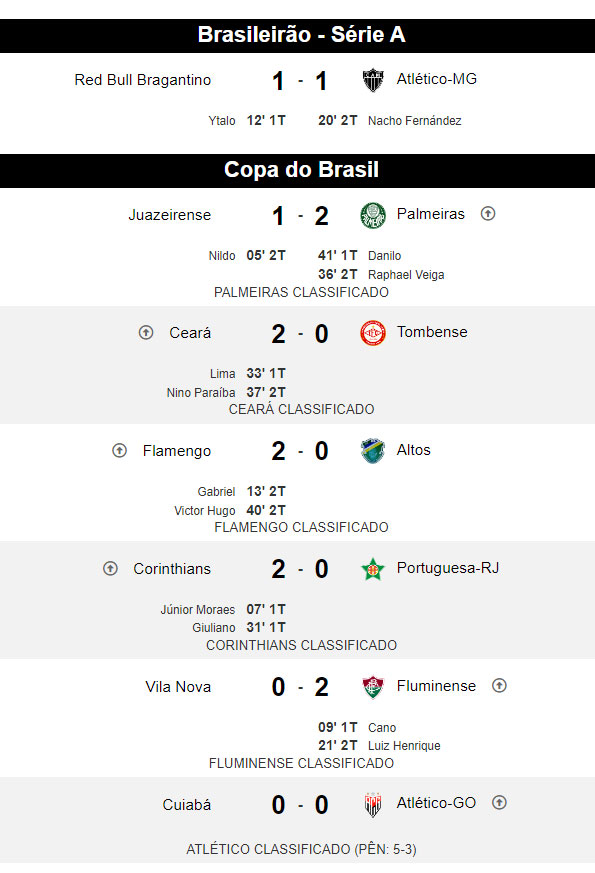Click the Palmeiras club crest
Image resolution: width=595 pixels, height=873 pixels.
click(x=373, y=215)
